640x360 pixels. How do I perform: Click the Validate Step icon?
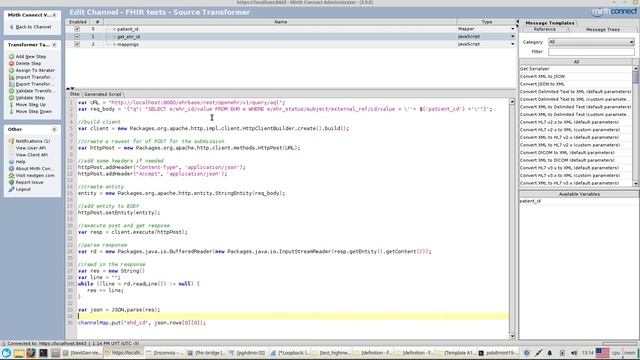11,98
